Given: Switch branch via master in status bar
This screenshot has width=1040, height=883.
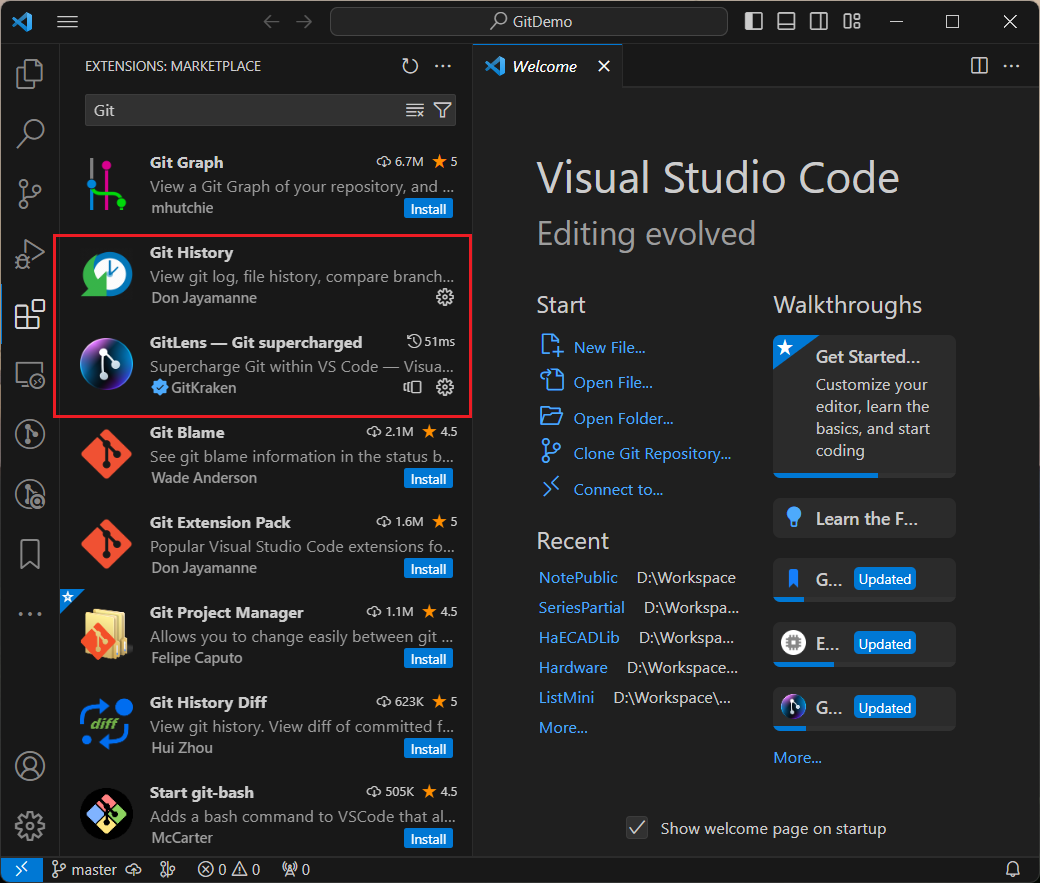Looking at the screenshot, I should pyautogui.click(x=84, y=870).
